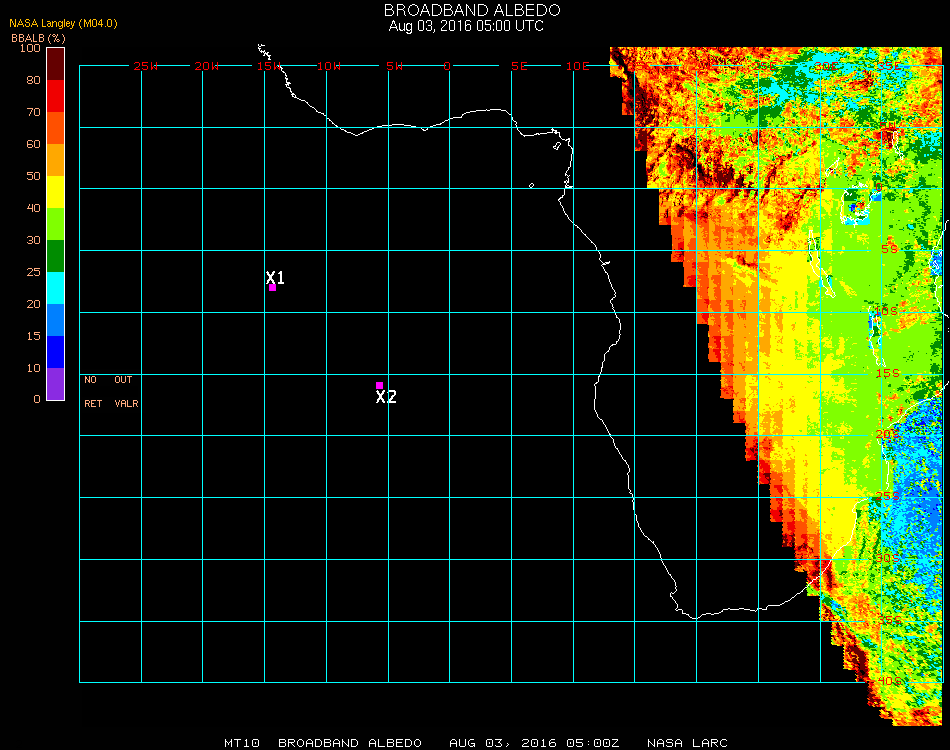Pick the purple 0–10% legend swatch
The image size is (950, 750).
tap(55, 384)
